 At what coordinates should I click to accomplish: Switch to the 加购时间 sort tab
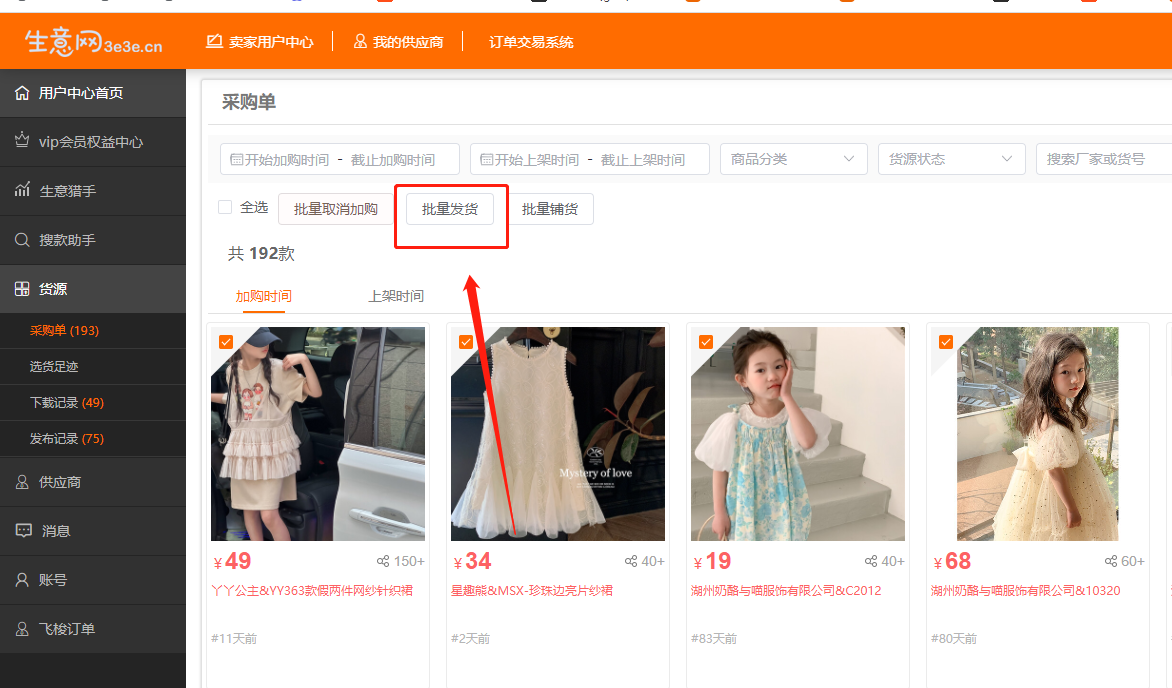pos(264,296)
